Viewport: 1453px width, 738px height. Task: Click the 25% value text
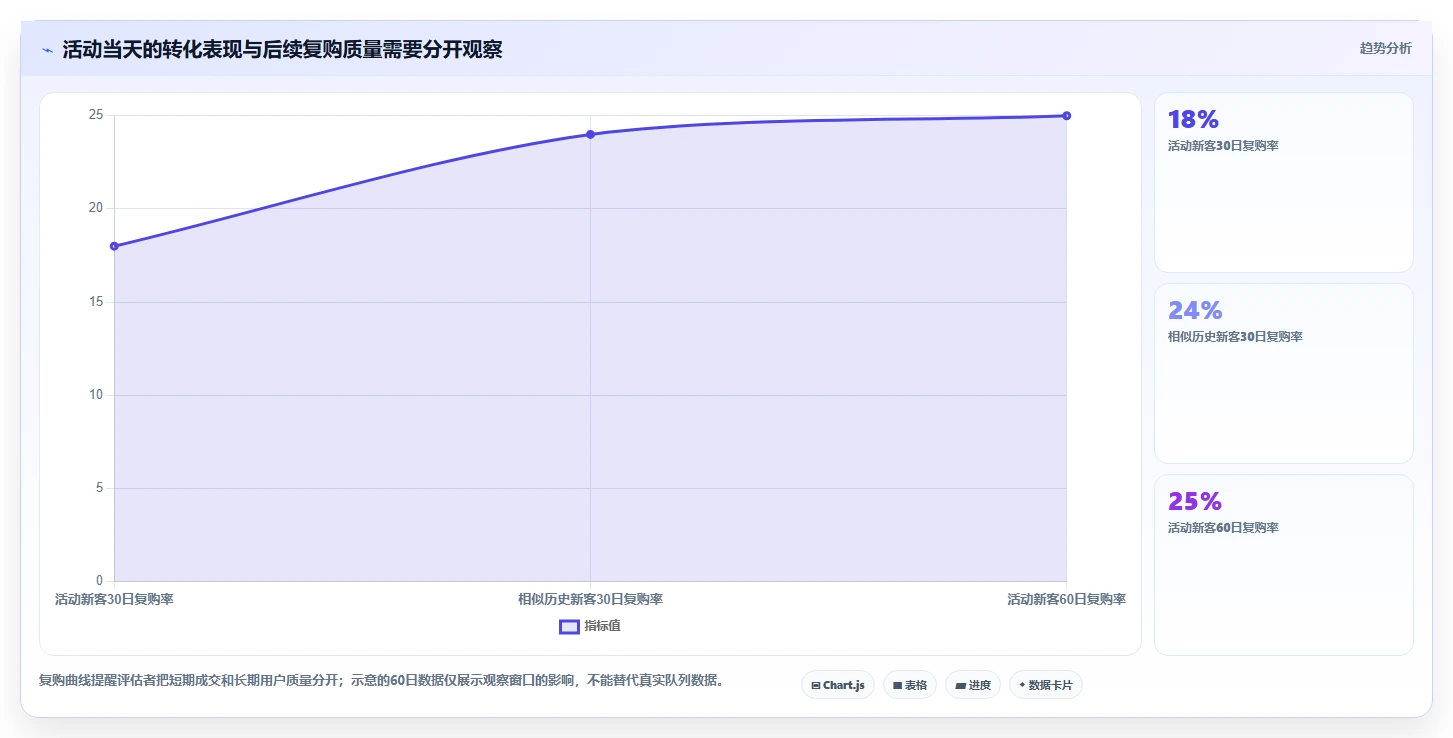[1195, 502]
